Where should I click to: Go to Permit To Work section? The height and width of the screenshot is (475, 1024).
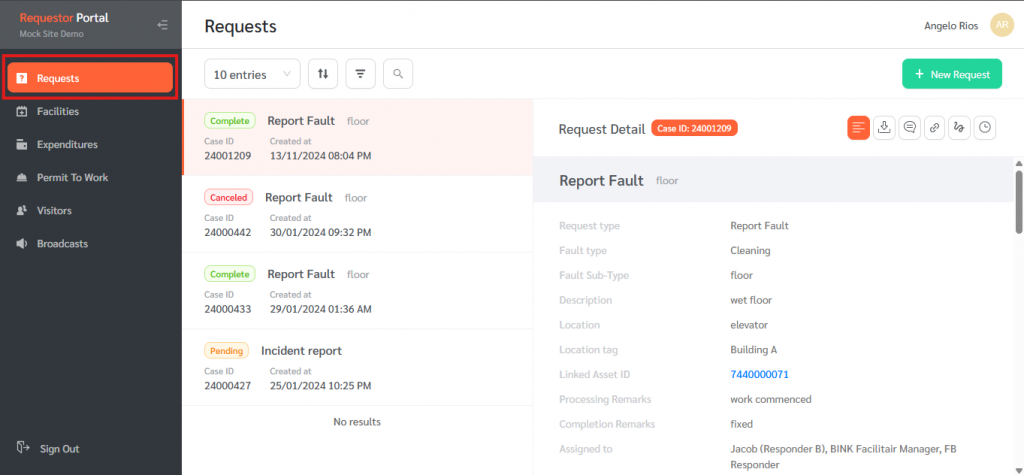(x=72, y=177)
